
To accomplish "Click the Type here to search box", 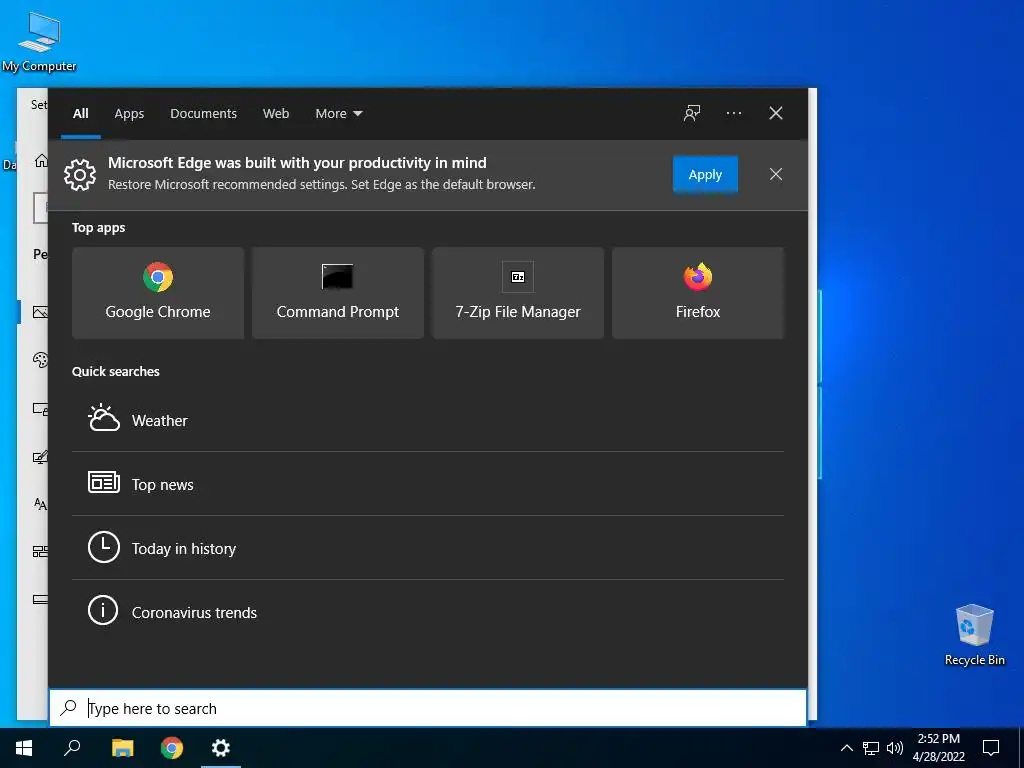I will (x=428, y=708).
